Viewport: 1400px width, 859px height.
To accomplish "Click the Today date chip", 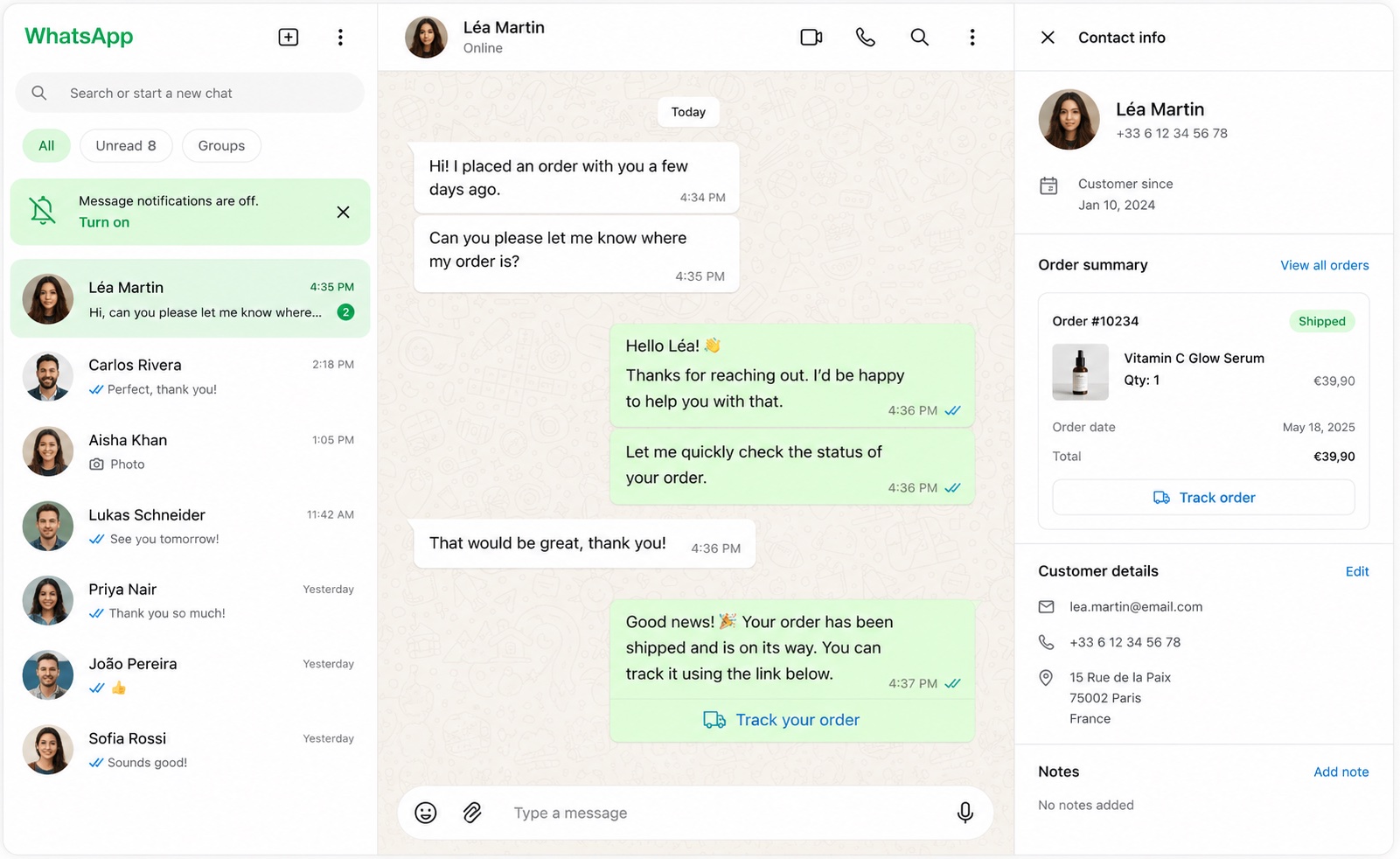I will click(x=688, y=112).
